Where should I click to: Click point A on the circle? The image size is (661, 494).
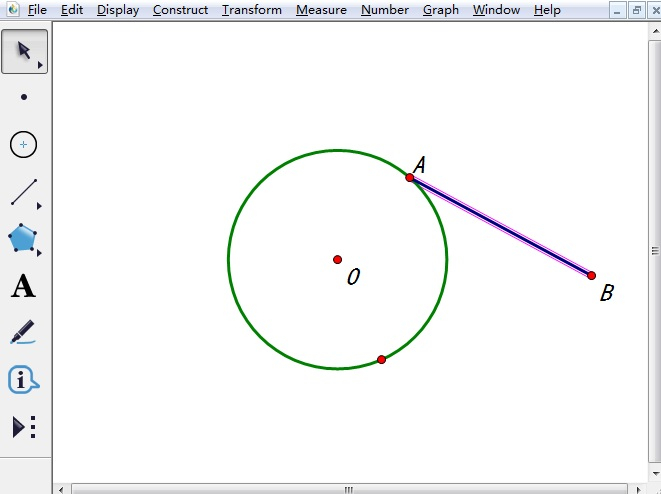click(x=410, y=177)
